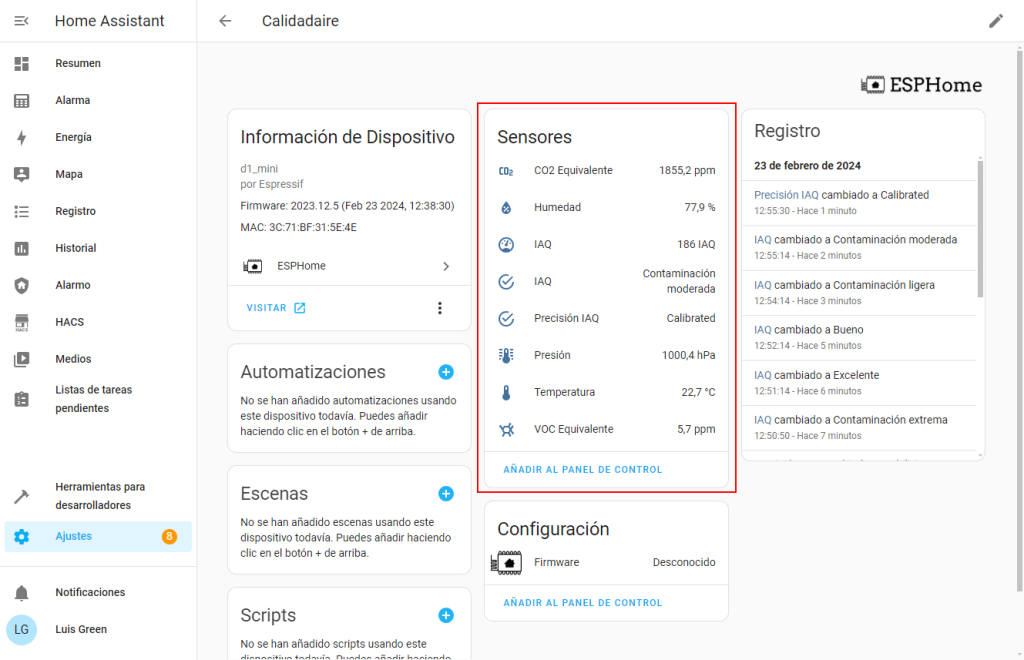The height and width of the screenshot is (660, 1024).
Task: Add a new scene with plus icon
Action: [x=446, y=494]
